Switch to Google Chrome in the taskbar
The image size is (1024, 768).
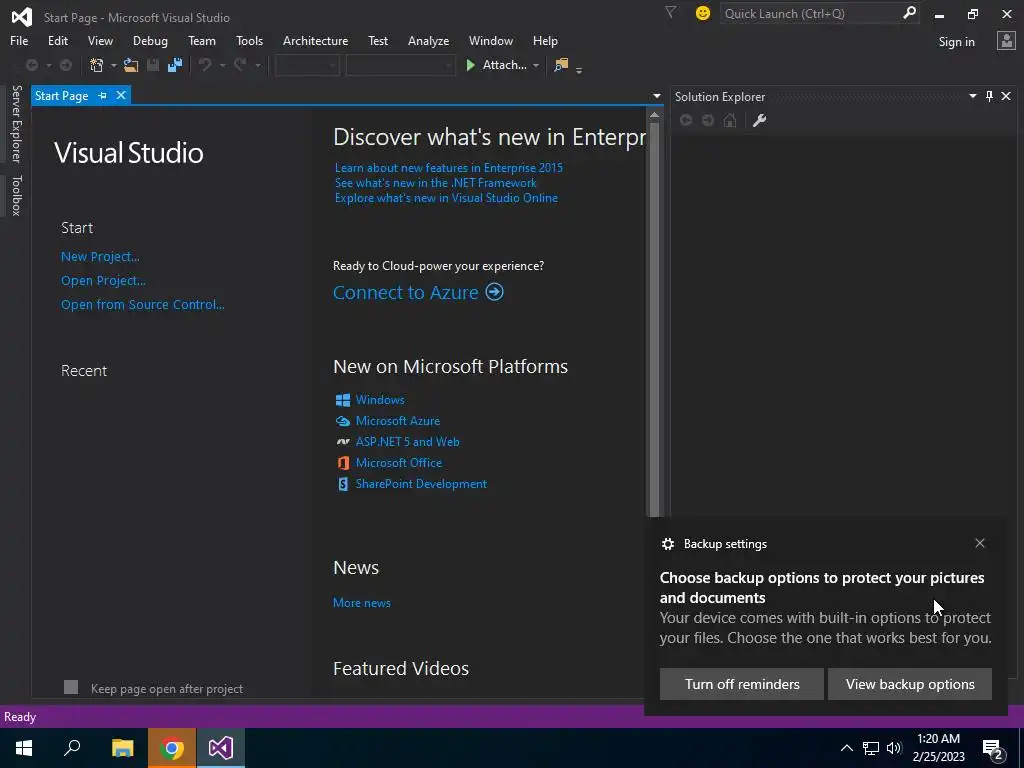coord(172,748)
